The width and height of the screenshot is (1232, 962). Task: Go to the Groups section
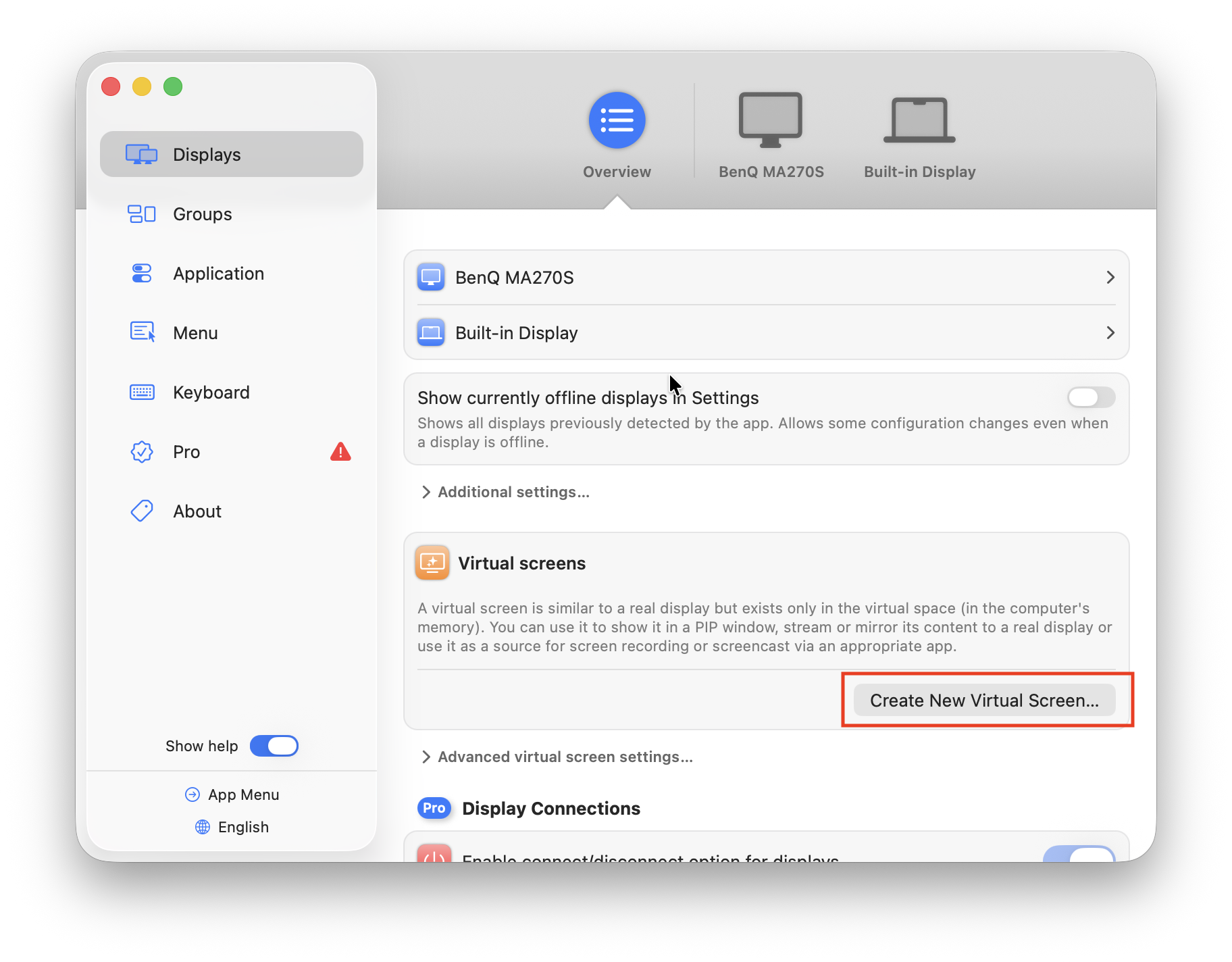[x=232, y=214]
